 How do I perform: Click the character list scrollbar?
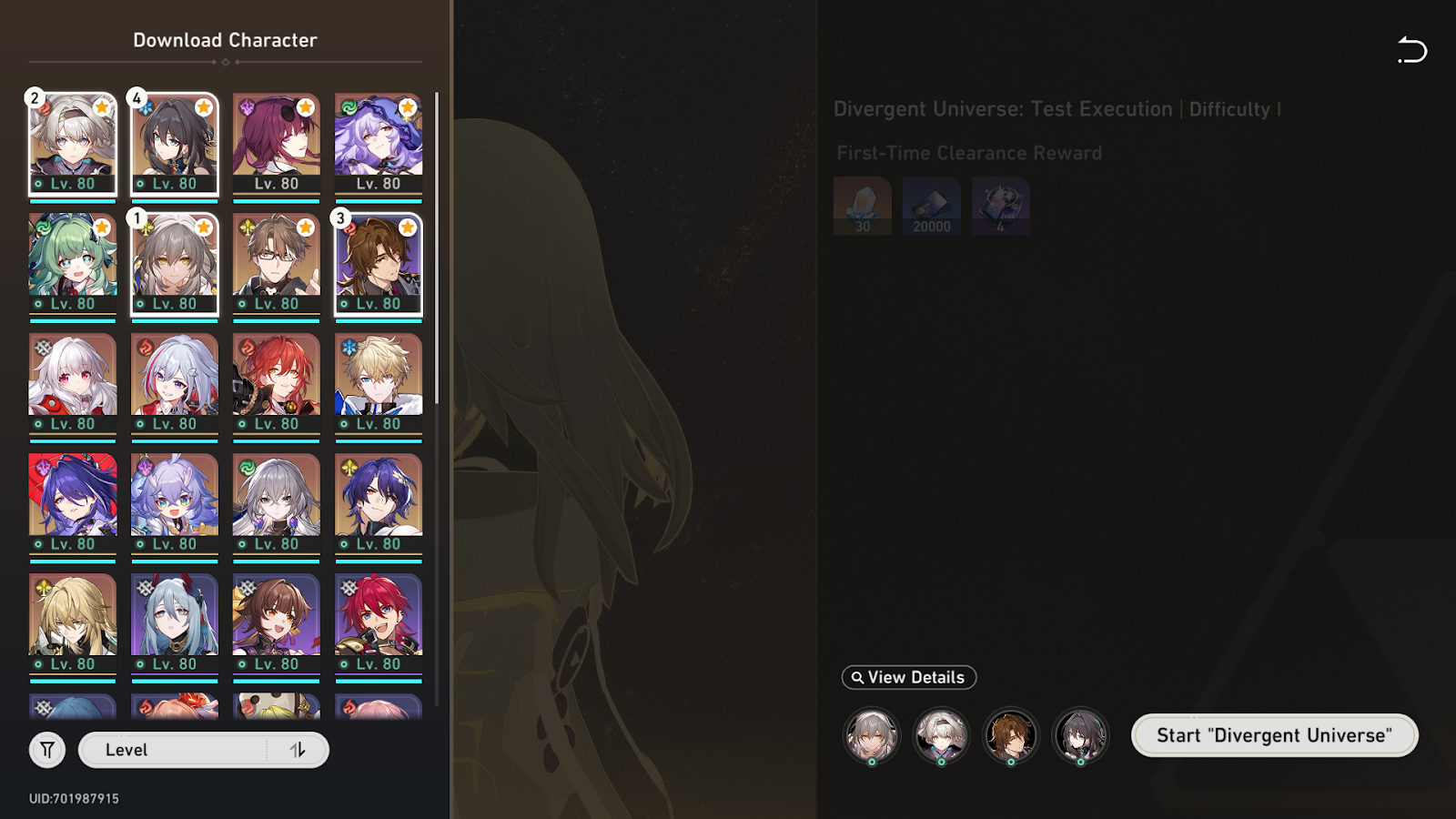click(x=437, y=248)
